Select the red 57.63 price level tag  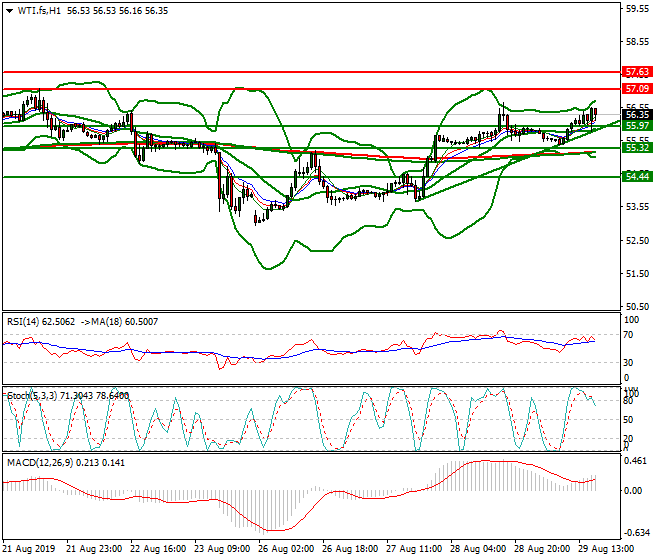tap(637, 73)
